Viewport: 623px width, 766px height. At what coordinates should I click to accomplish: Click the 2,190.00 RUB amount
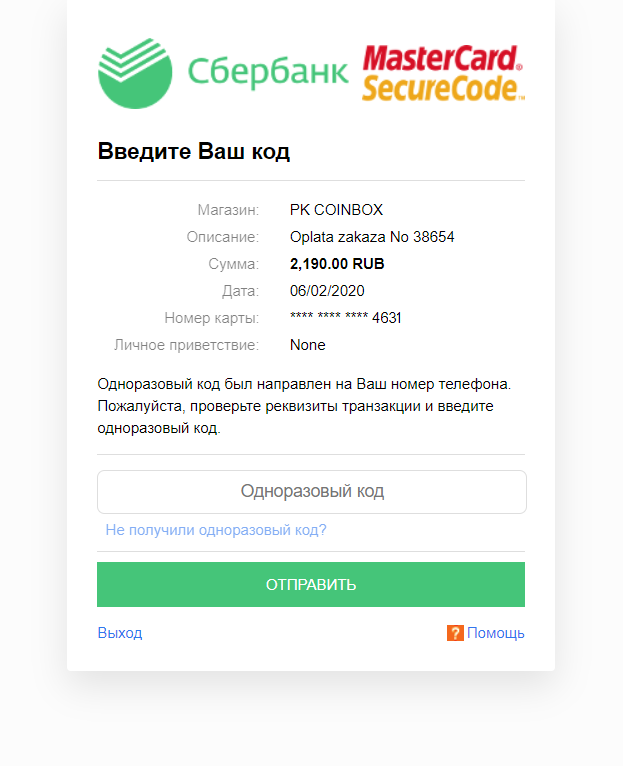(337, 264)
